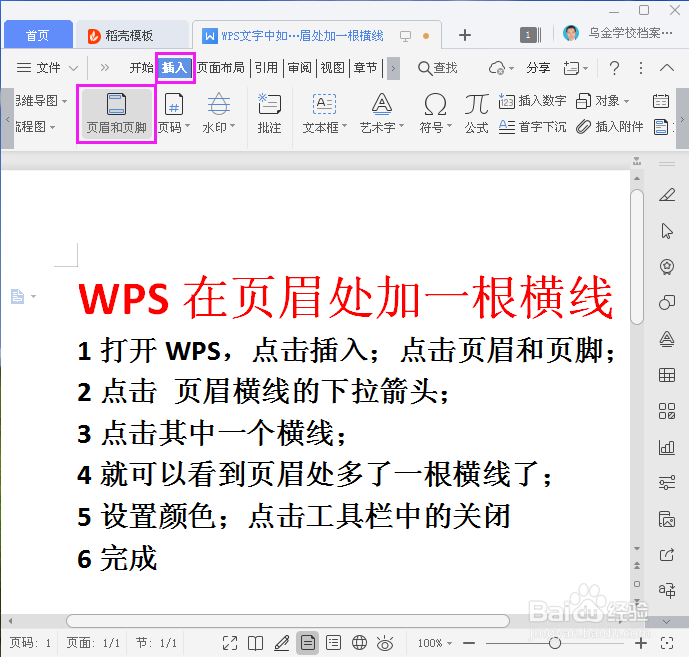This screenshot has height=657, width=689.
Task: Open the settings sliders icon in sidebar
Action: point(667,483)
